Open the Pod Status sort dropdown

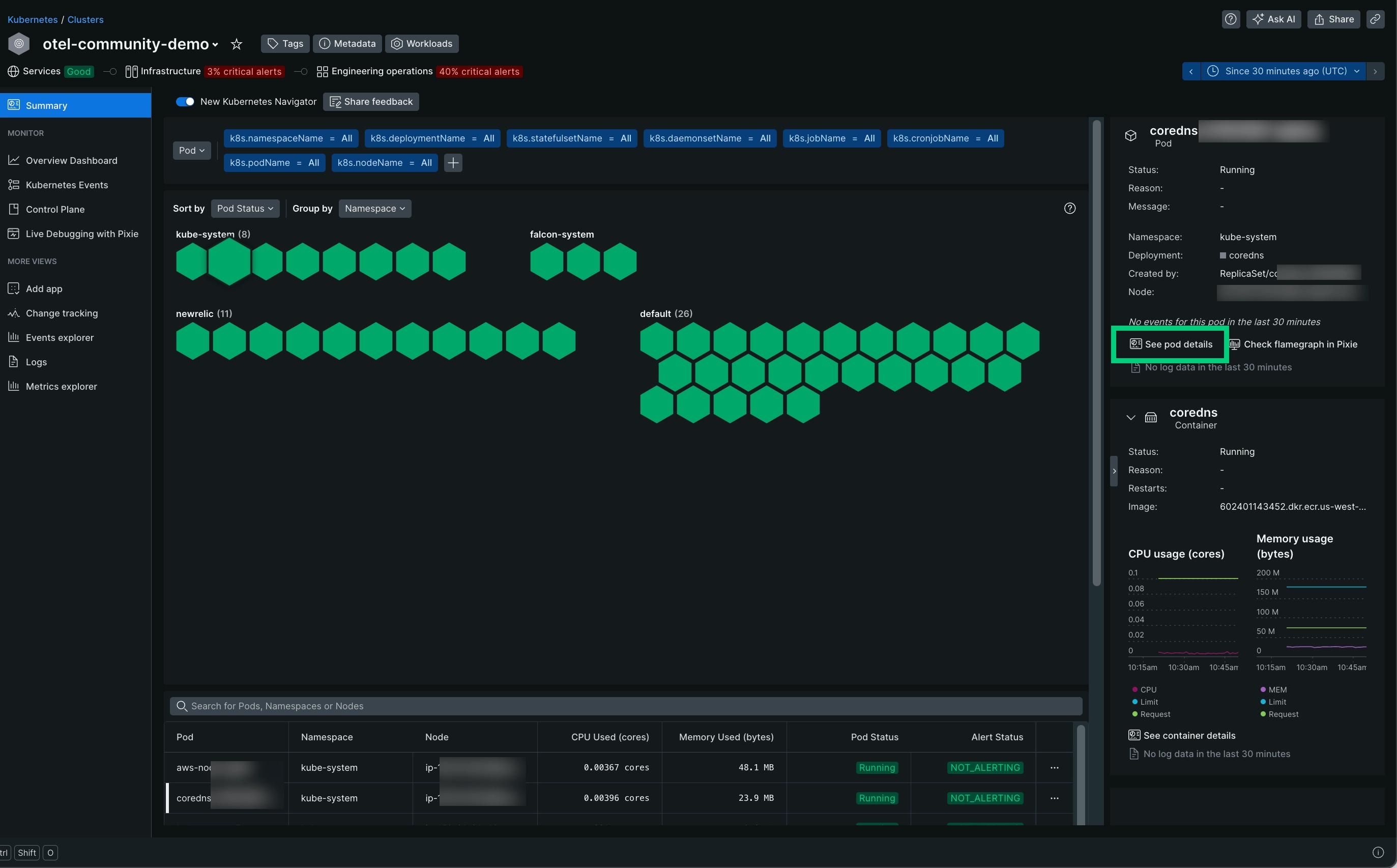(245, 209)
